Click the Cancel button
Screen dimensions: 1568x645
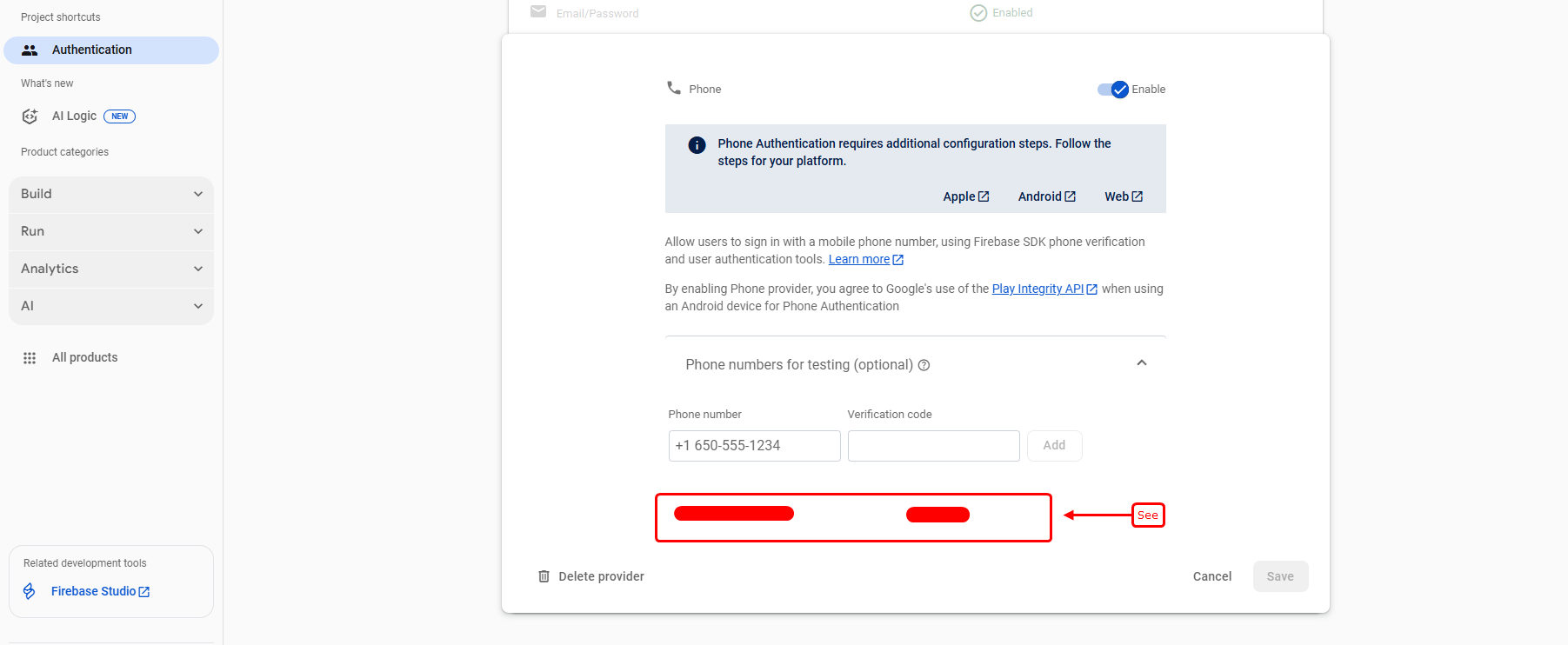tap(1211, 576)
